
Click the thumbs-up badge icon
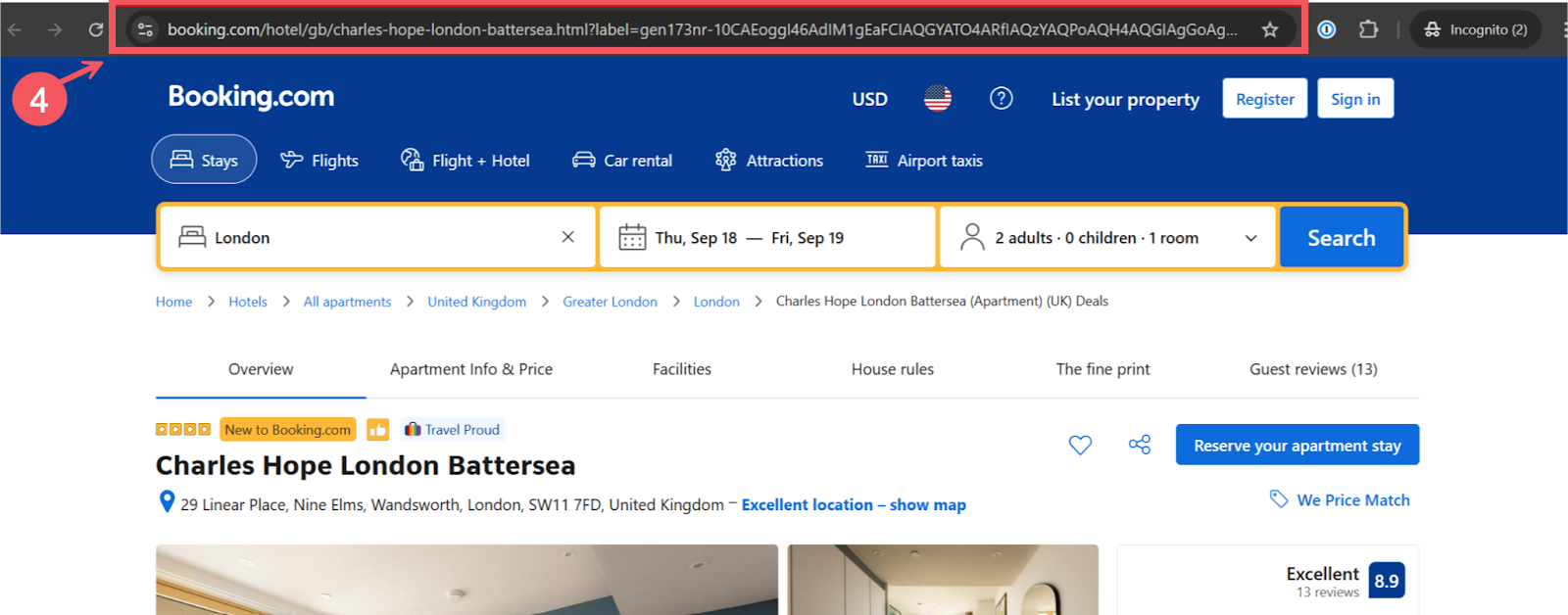pyautogui.click(x=377, y=429)
